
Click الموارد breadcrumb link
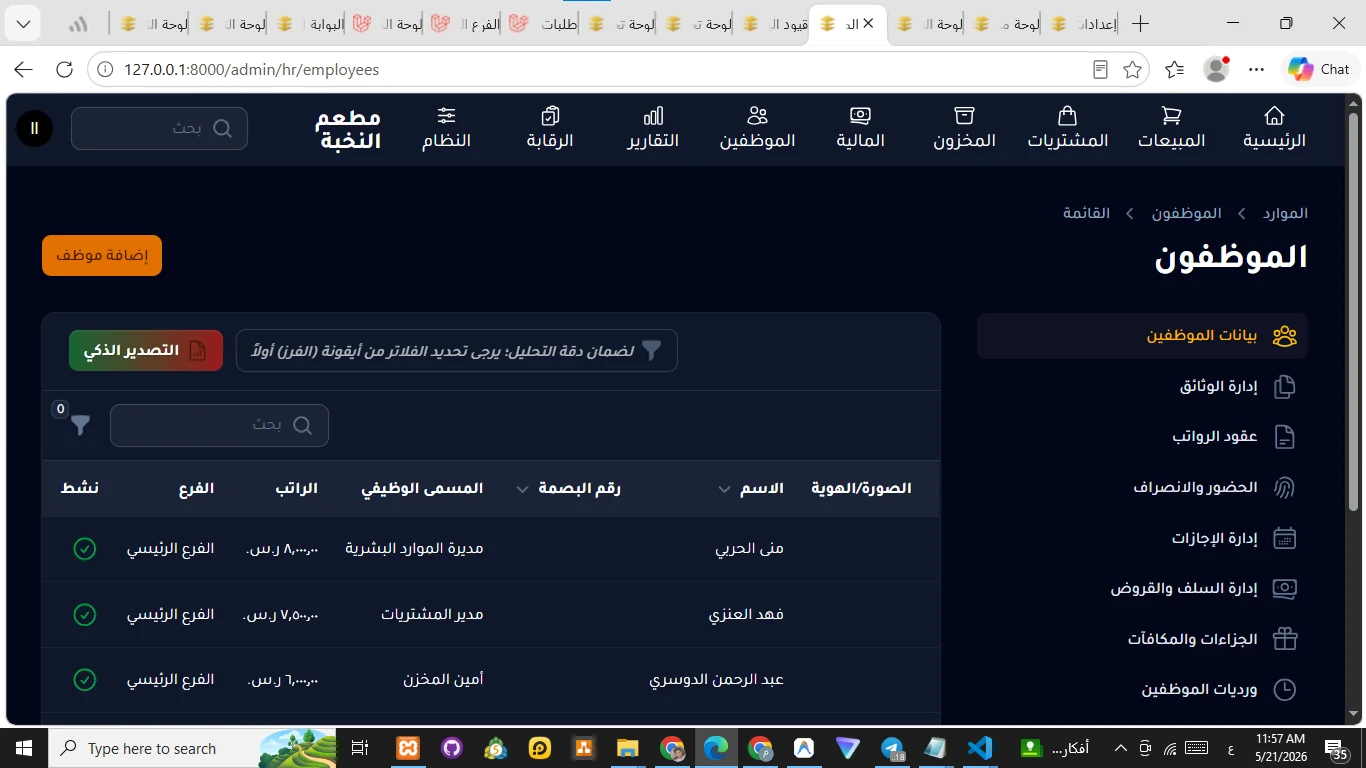[x=1285, y=213]
